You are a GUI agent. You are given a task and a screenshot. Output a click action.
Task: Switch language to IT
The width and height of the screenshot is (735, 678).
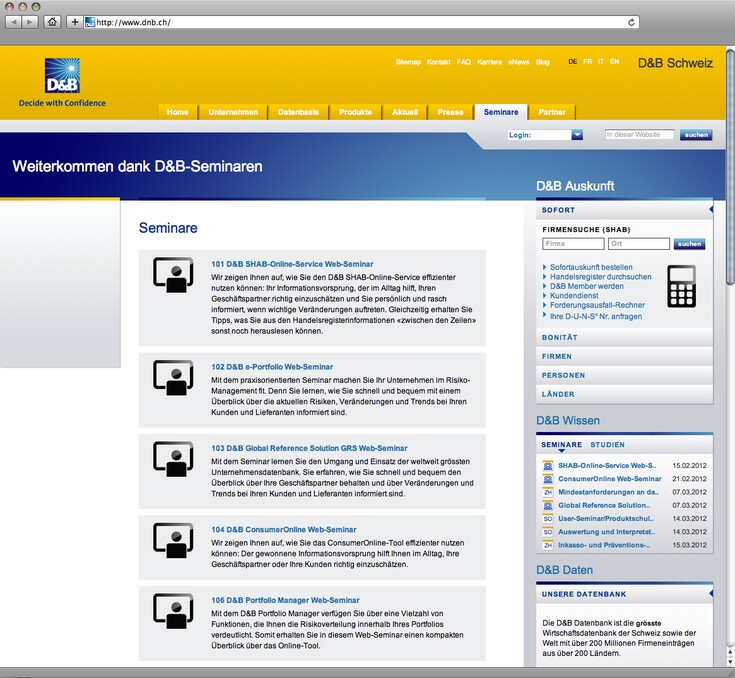click(601, 61)
